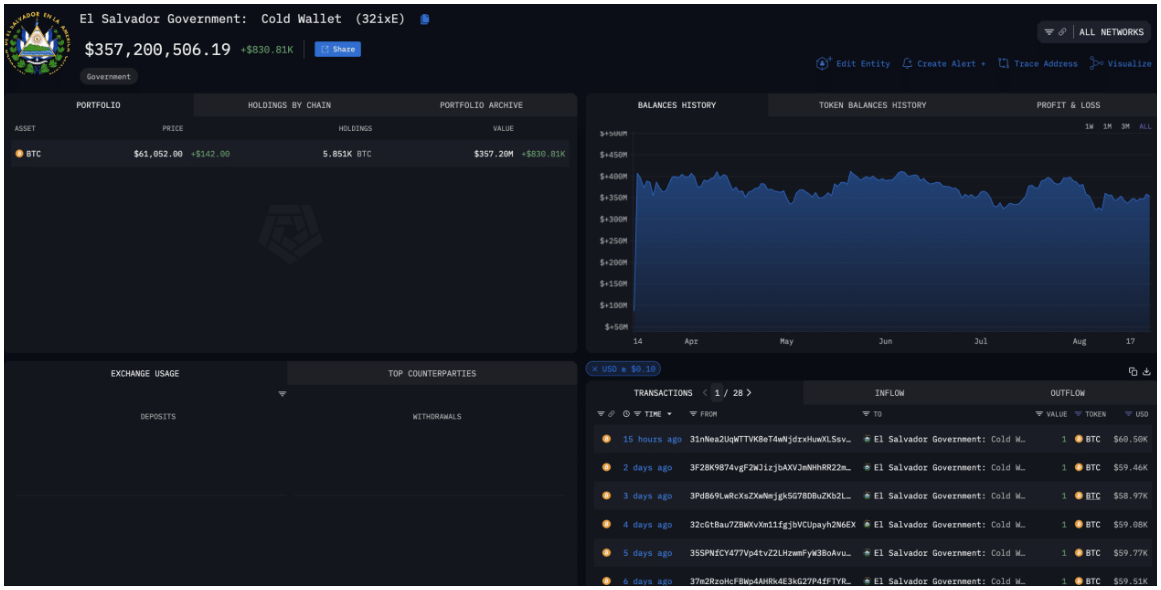Click the BTC coin icon in portfolio row

coord(19,154)
